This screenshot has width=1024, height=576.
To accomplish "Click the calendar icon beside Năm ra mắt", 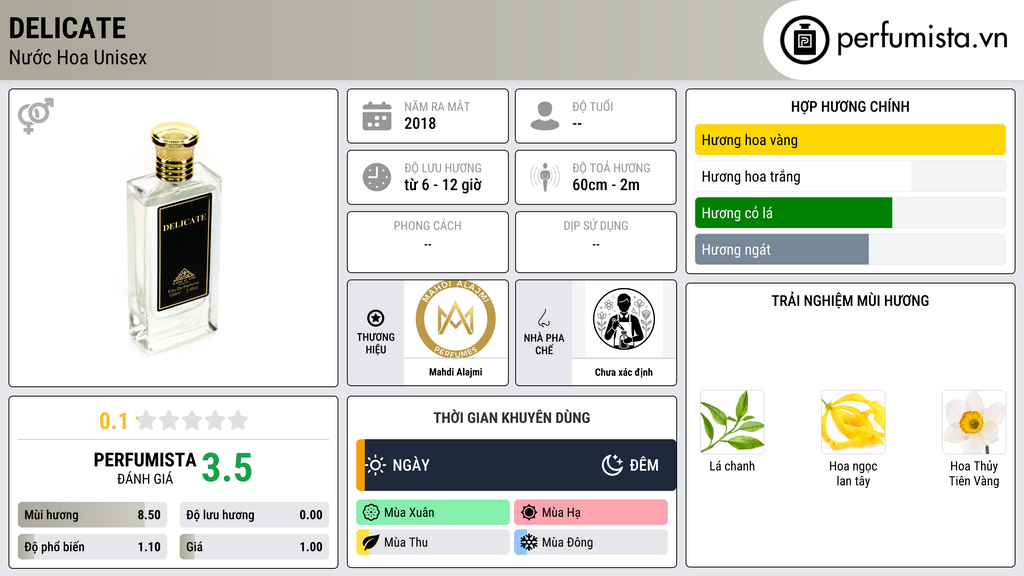I will coord(377,116).
